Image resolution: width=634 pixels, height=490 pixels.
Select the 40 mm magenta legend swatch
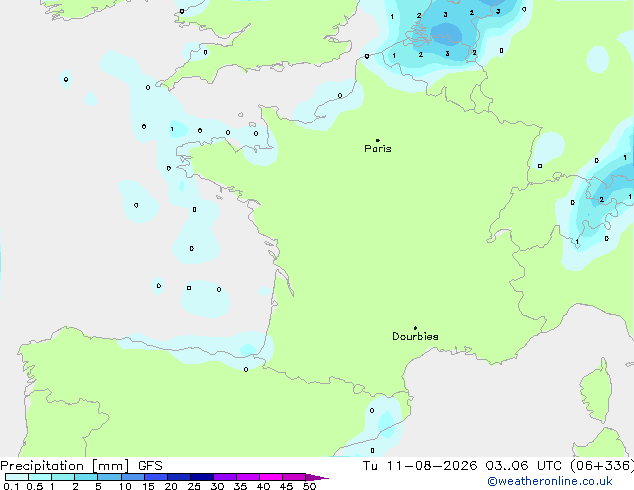pos(271,477)
